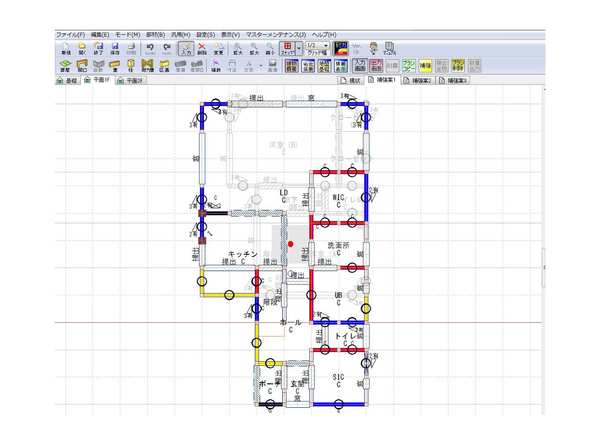Image resolution: width=600 pixels, height=424 pixels.
Task: Click the 変更 (modify) toolbar icon
Action: pyautogui.click(x=218, y=49)
